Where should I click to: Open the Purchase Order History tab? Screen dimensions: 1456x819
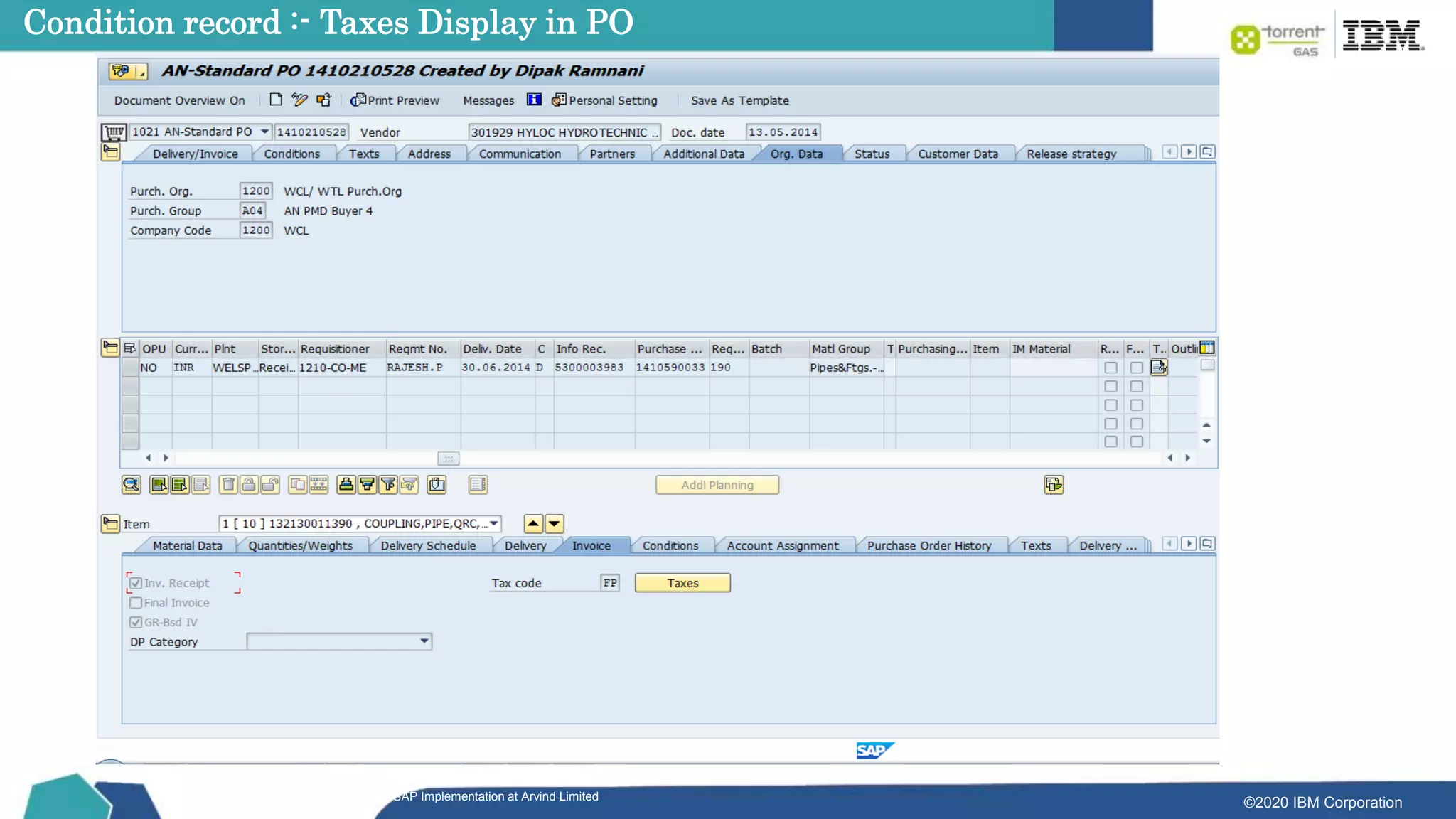pyautogui.click(x=929, y=545)
